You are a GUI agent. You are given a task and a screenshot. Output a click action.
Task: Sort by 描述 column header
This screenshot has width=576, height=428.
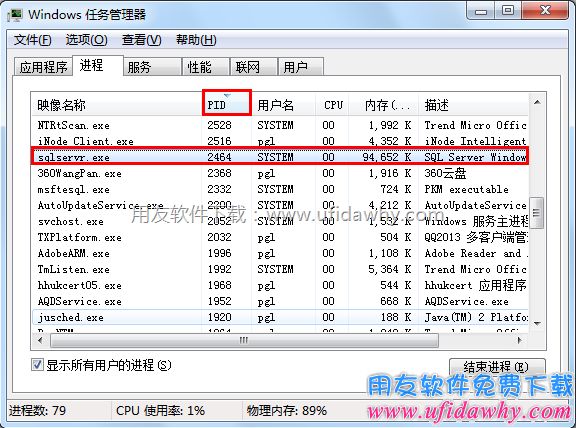(474, 105)
